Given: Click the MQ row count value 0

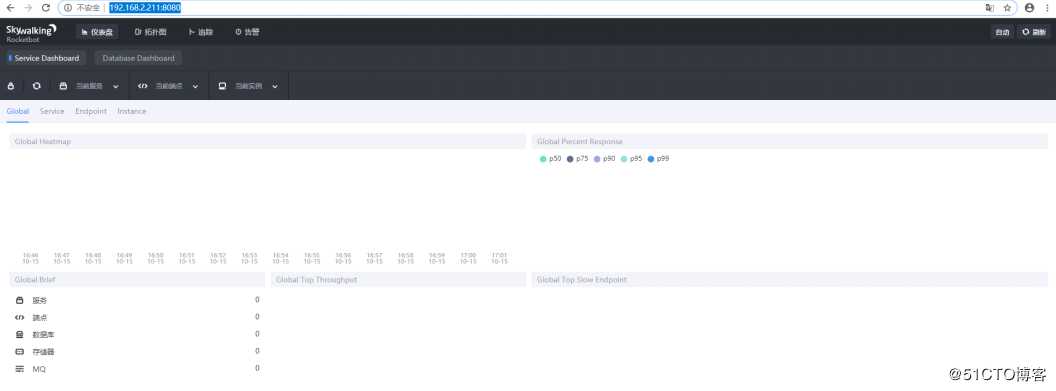Looking at the screenshot, I should 257,368.
